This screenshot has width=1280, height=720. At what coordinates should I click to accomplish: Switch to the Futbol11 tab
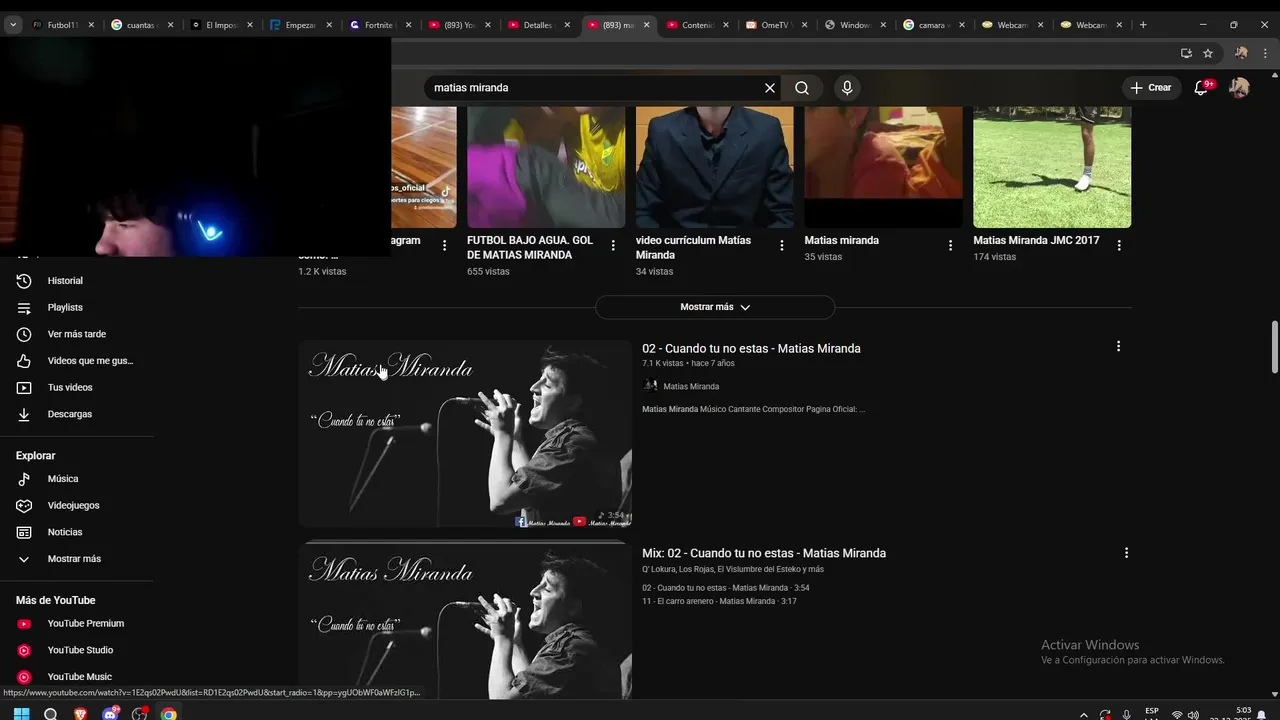pyautogui.click(x=61, y=25)
